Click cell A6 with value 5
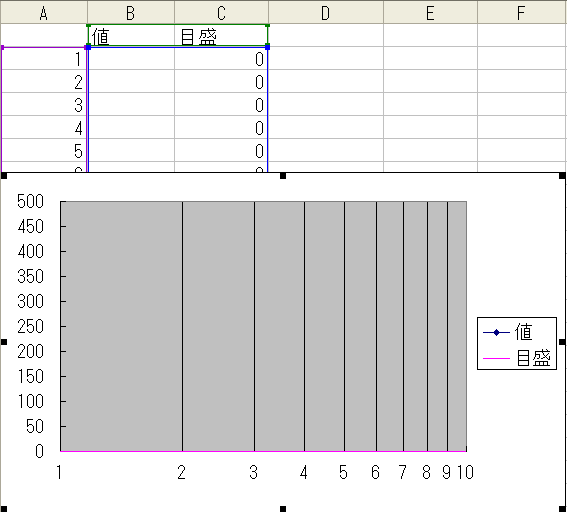Screen dimensions: 567x512 pos(44,150)
